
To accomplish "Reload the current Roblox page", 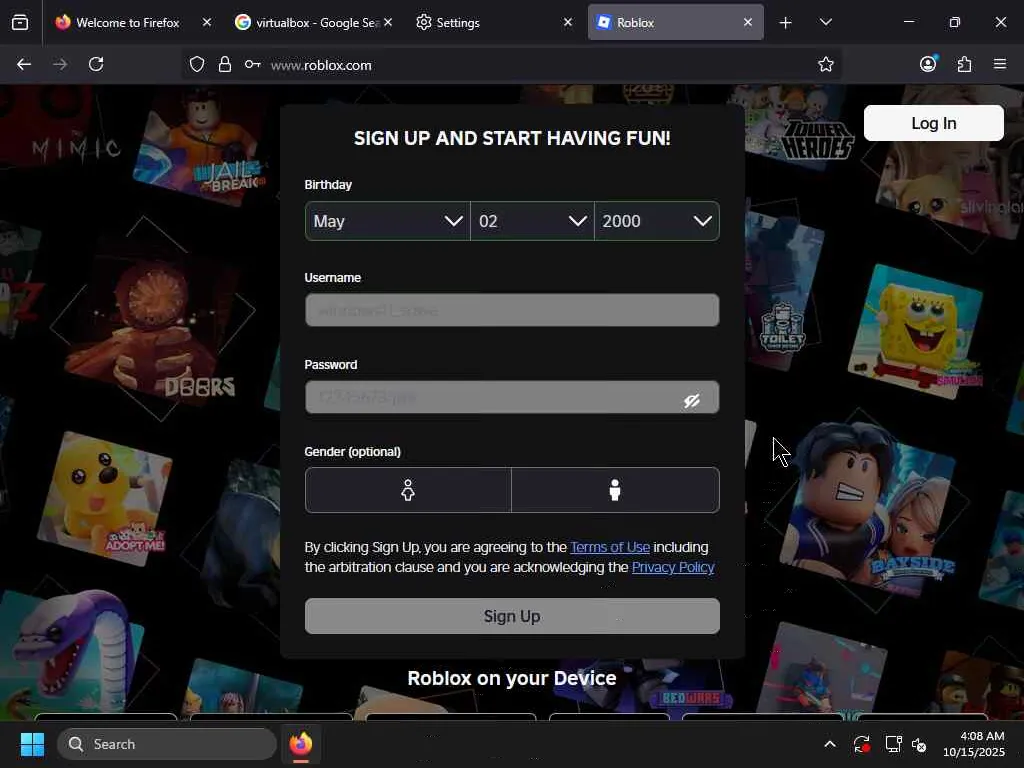I will pyautogui.click(x=96, y=64).
